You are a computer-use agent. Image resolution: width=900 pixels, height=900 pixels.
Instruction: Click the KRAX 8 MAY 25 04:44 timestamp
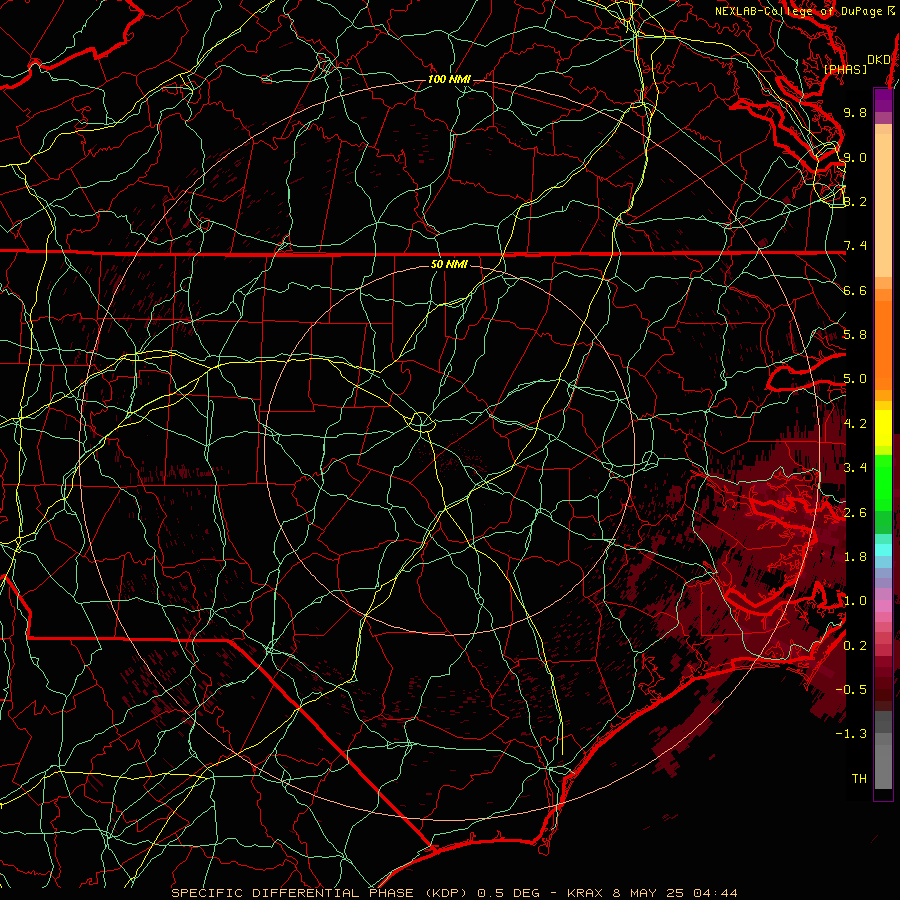pyautogui.click(x=652, y=893)
